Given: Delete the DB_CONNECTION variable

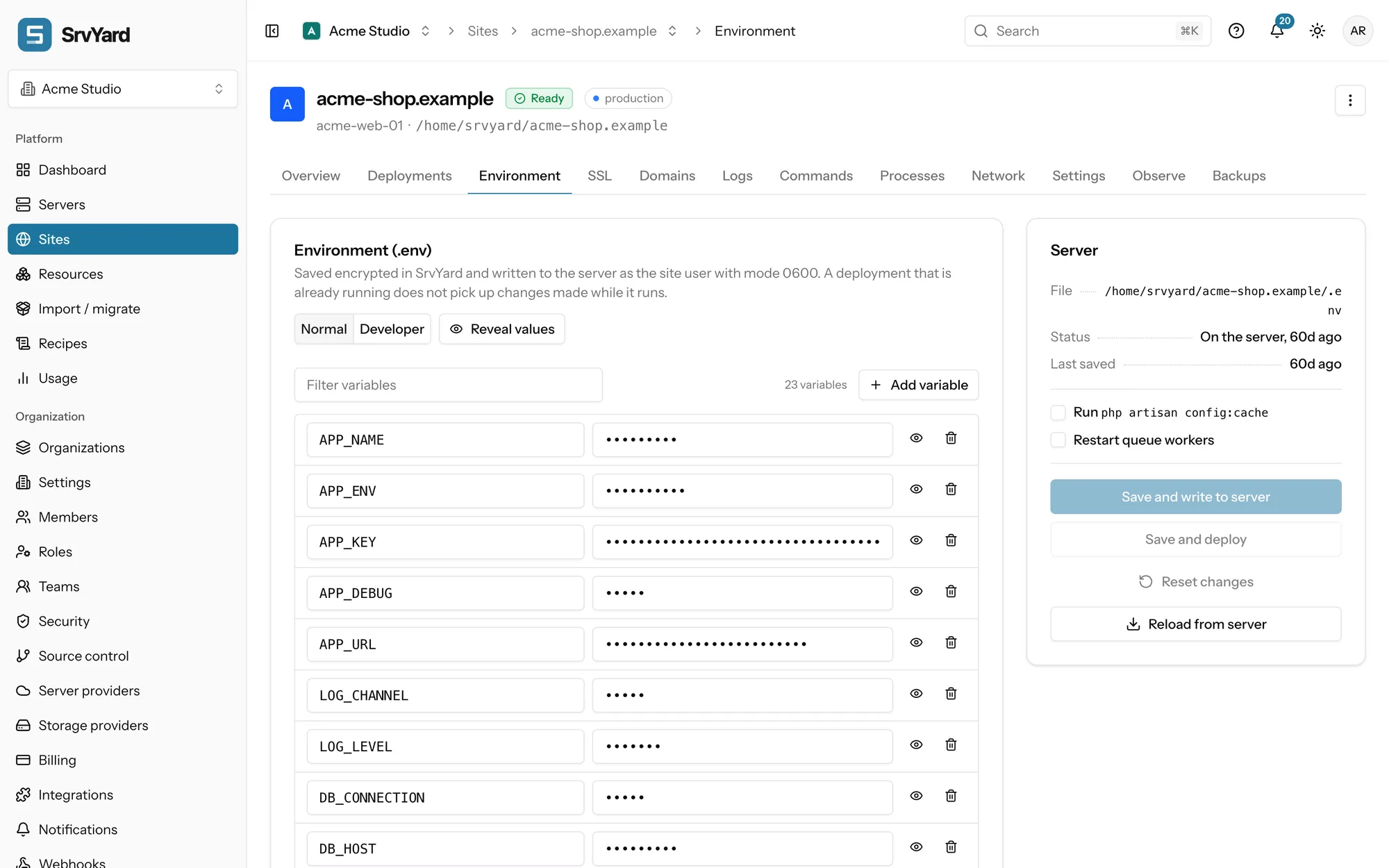Looking at the screenshot, I should pos(951,796).
